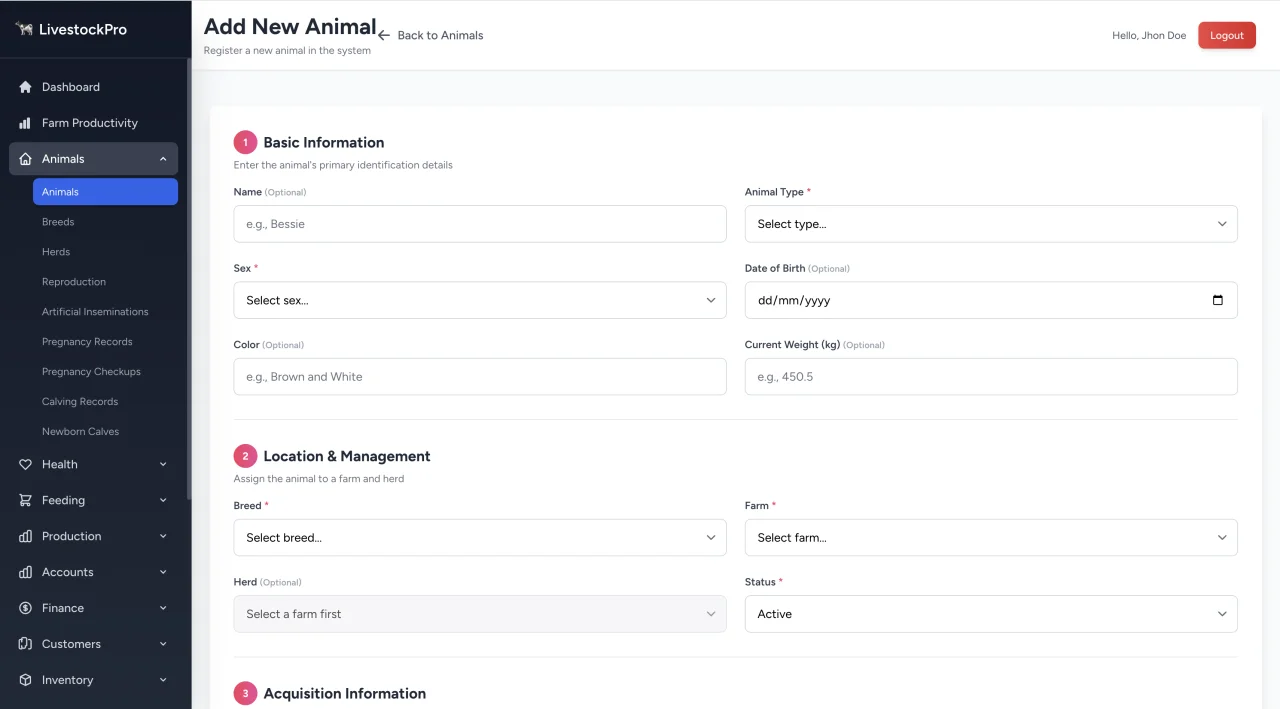
Task: Click the Dashboard home icon
Action: 26,87
